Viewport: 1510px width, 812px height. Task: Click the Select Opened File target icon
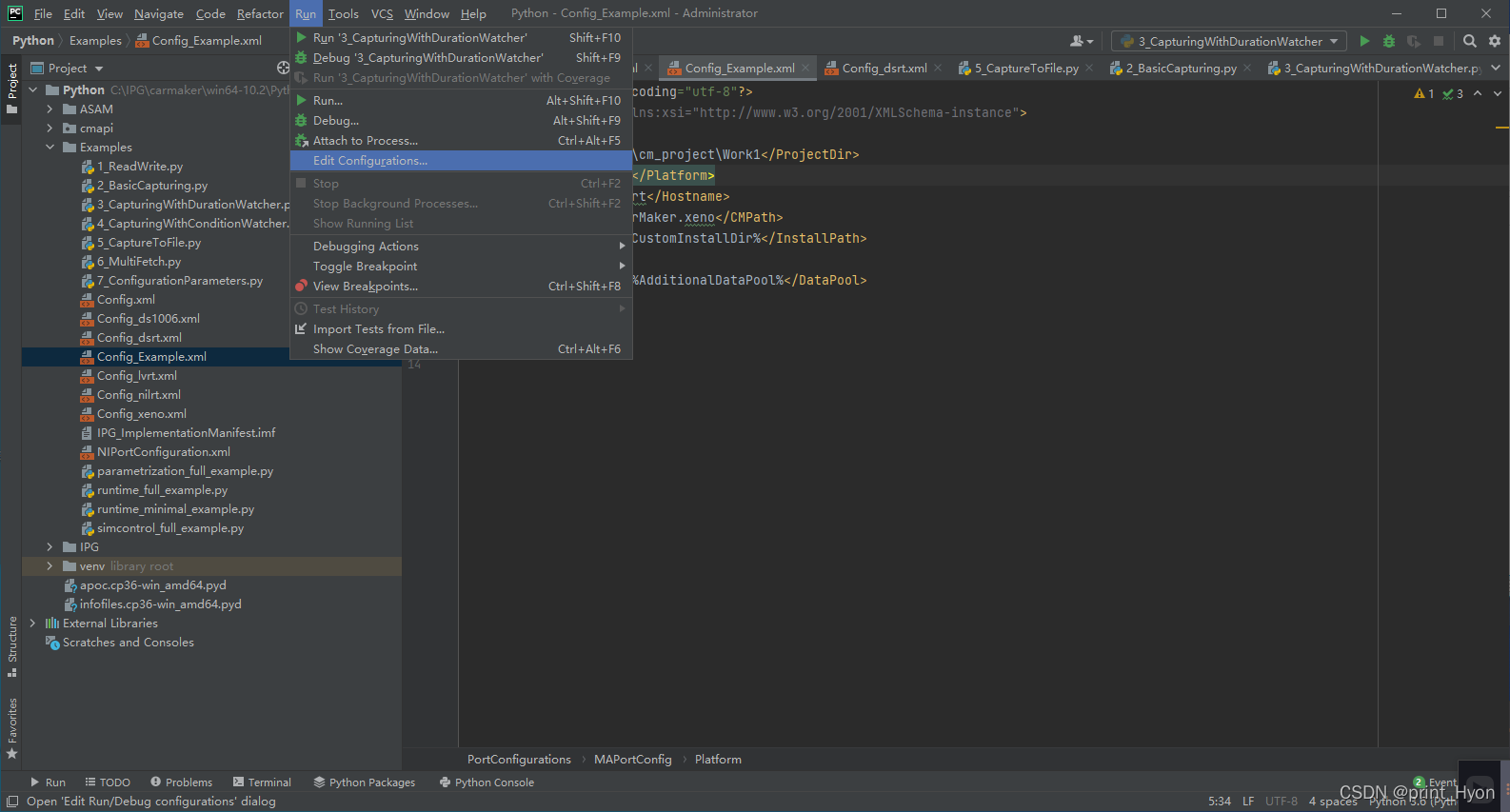pos(283,68)
